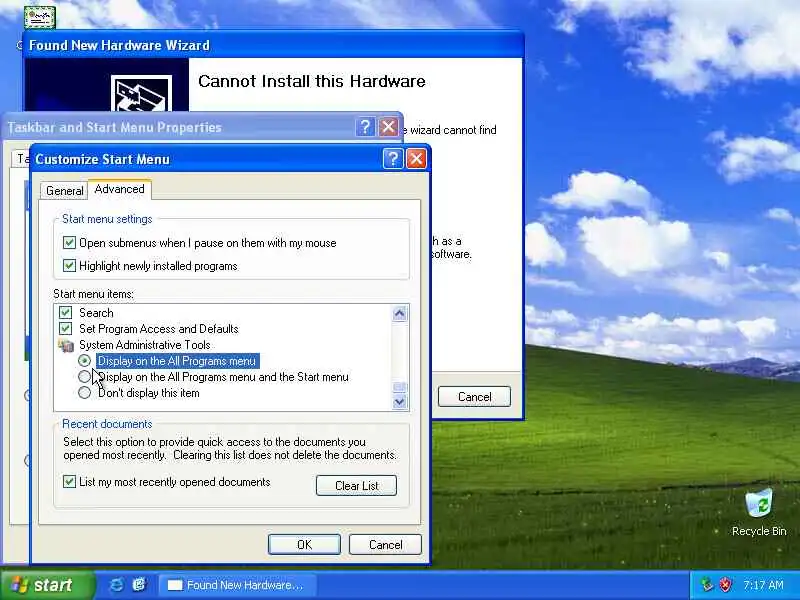Toggle Highlight newly installed programs checkbox
The image size is (800, 600).
click(69, 265)
